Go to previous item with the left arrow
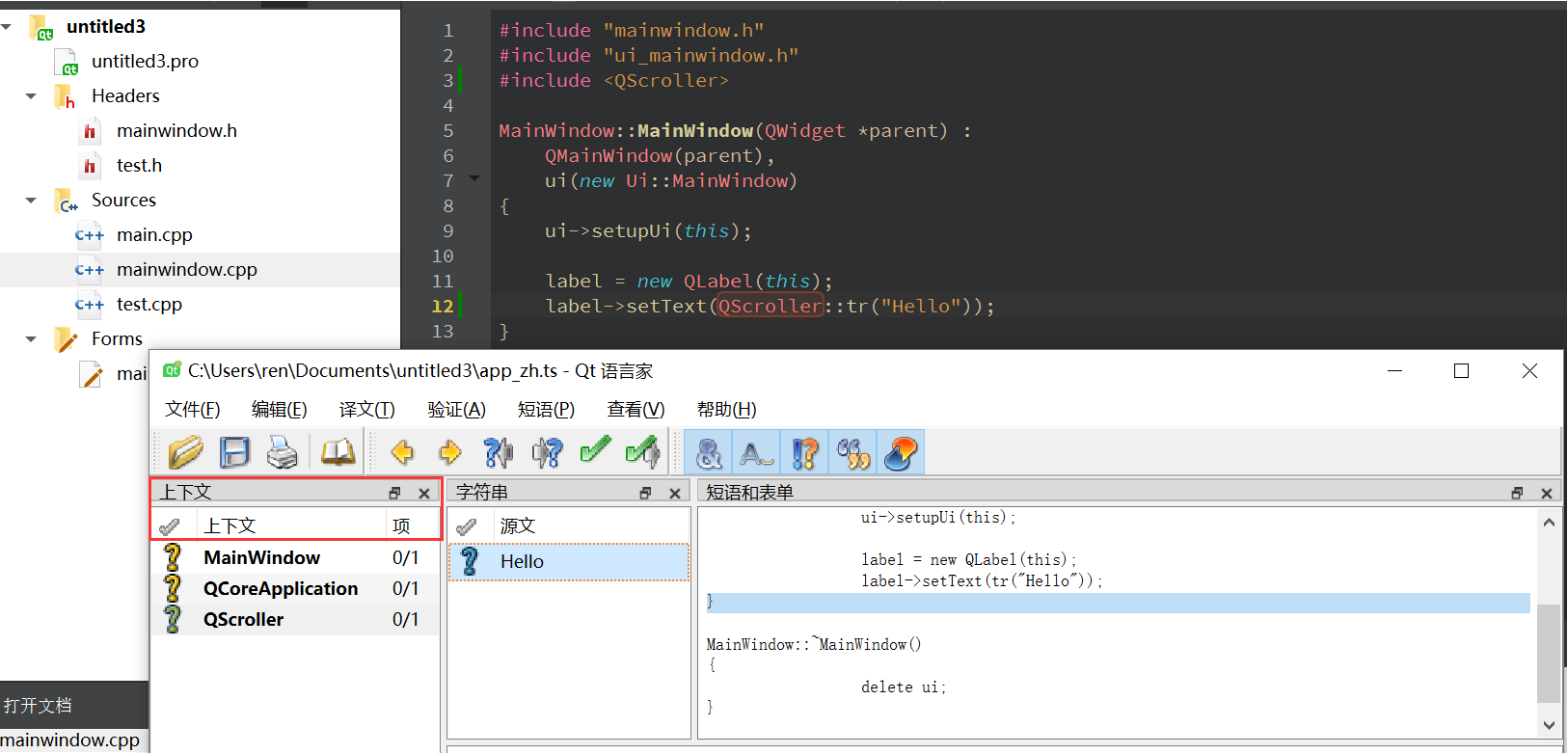 click(x=402, y=452)
